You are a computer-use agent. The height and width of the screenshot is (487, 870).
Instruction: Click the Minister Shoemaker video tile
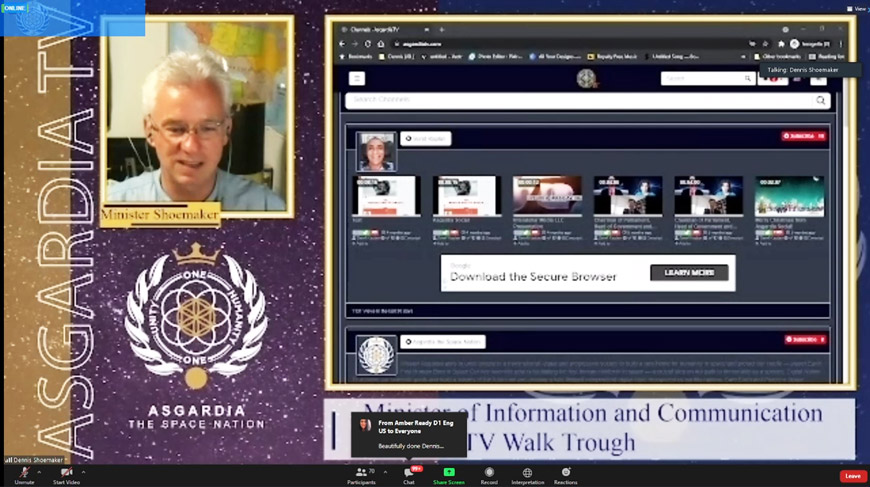click(197, 116)
